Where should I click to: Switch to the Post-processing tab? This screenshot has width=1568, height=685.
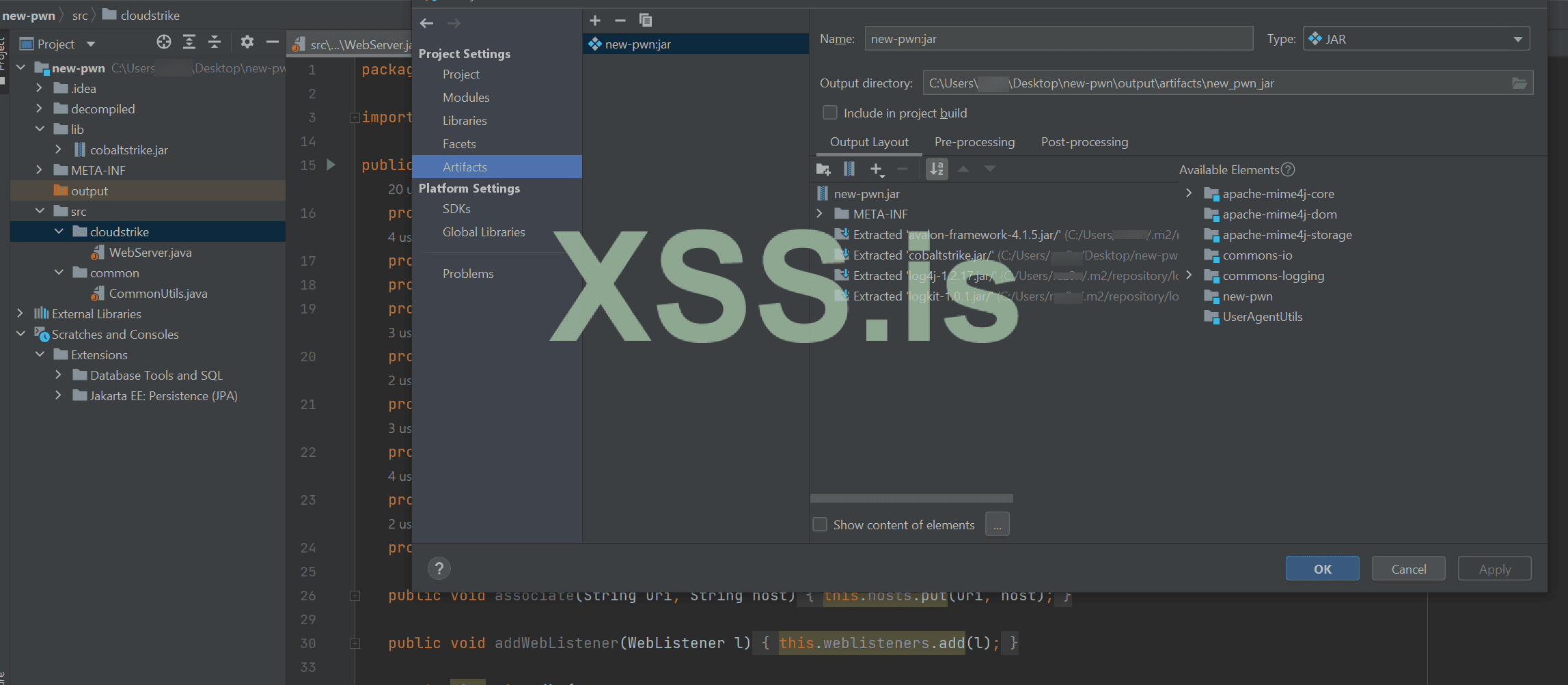point(1084,142)
